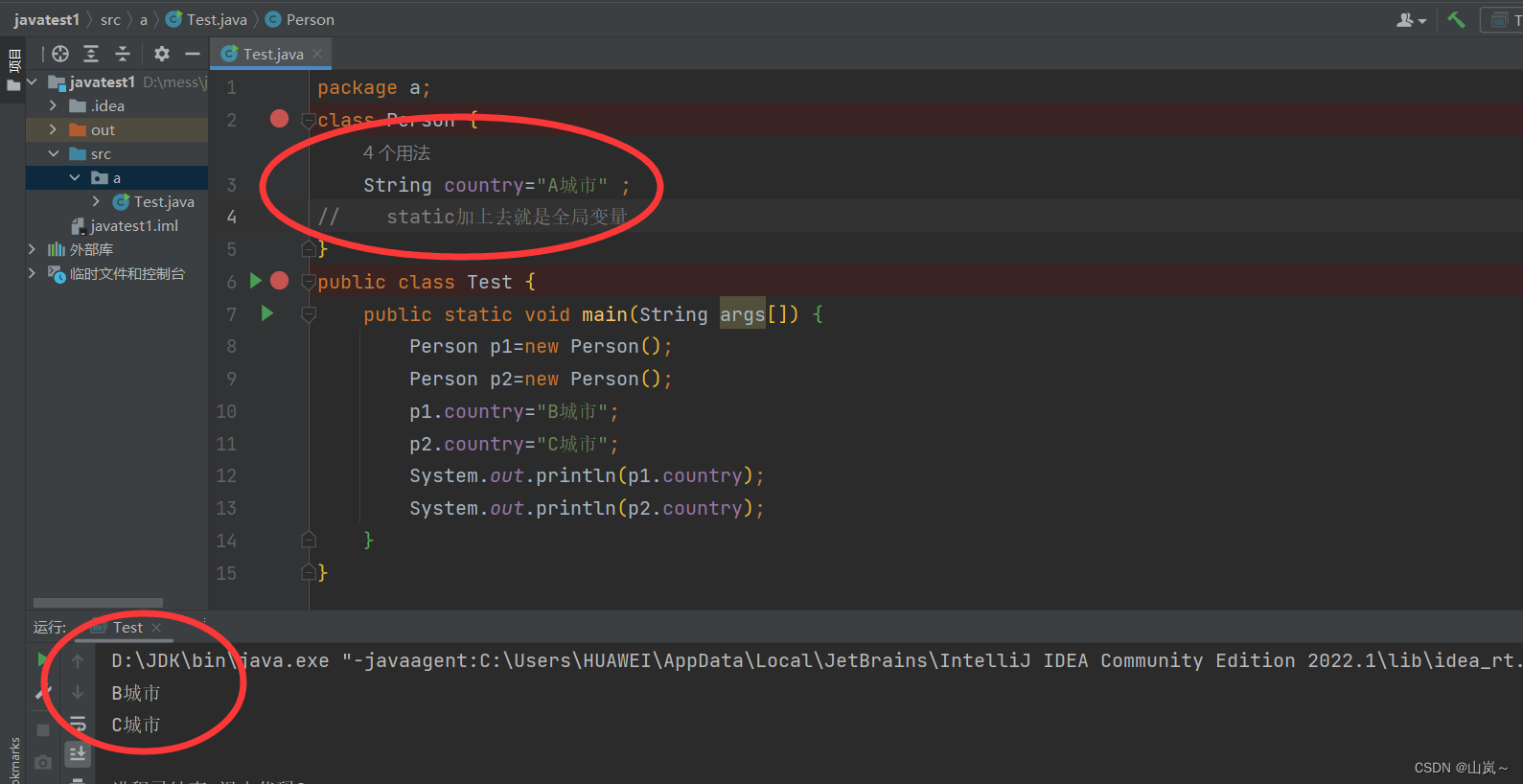Click package a; statement on line 1

[x=374, y=87]
